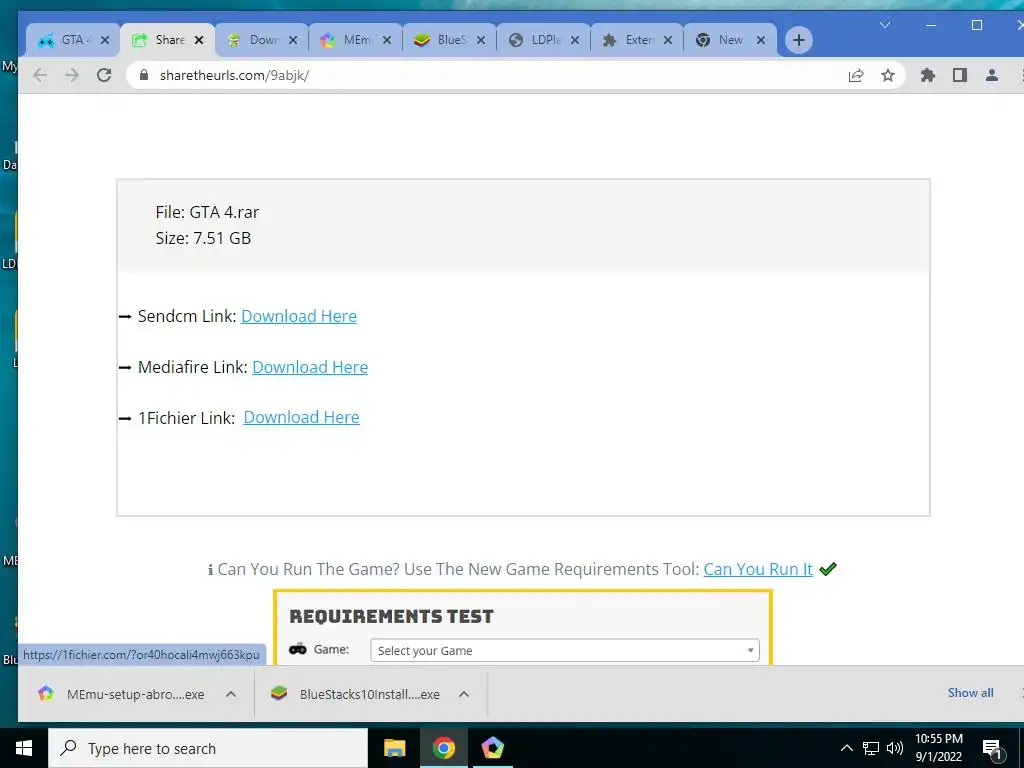1024x768 pixels.
Task: Close the MEmu tab
Action: click(387, 40)
